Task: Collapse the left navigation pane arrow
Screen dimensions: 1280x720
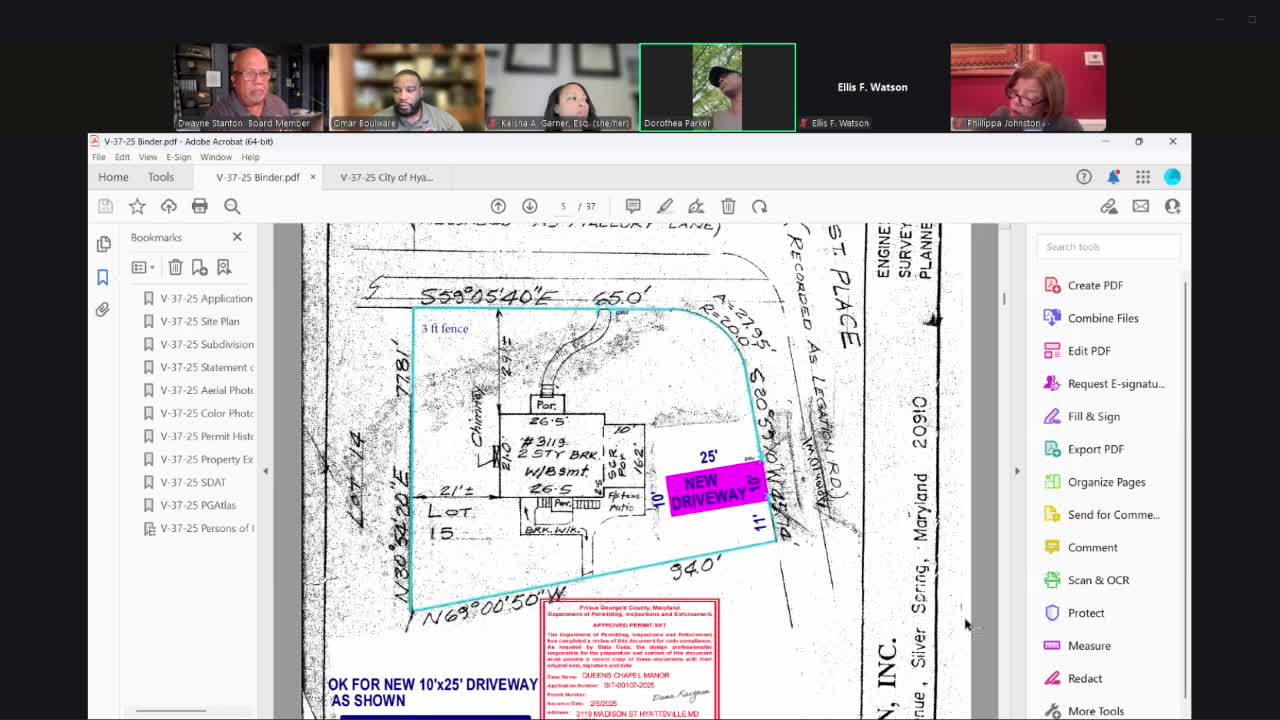Action: click(266, 470)
